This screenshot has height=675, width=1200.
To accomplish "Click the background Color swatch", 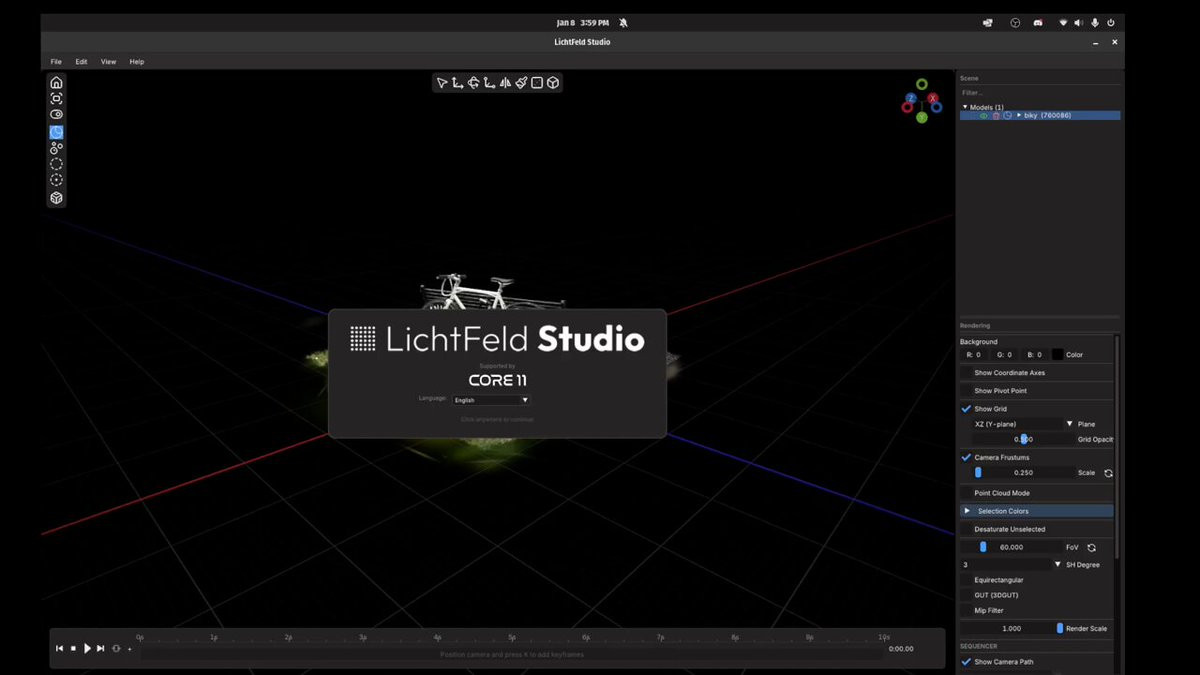I will pyautogui.click(x=1057, y=355).
